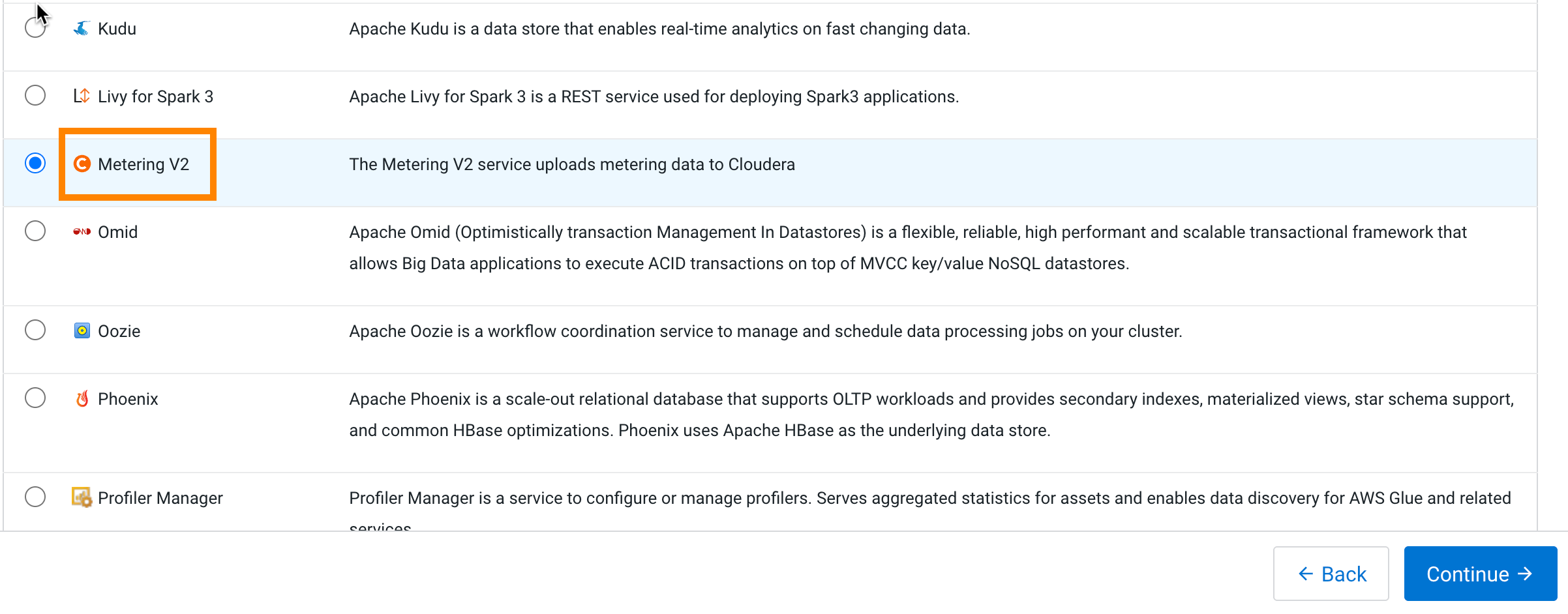This screenshot has height=614, width=1568.
Task: Click the Phoenix service name label
Action: tap(128, 399)
